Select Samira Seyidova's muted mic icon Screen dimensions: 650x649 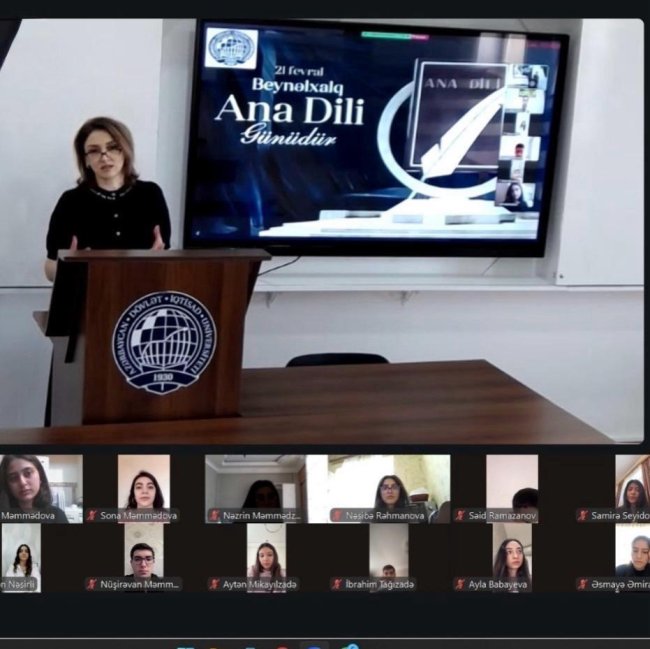click(582, 516)
